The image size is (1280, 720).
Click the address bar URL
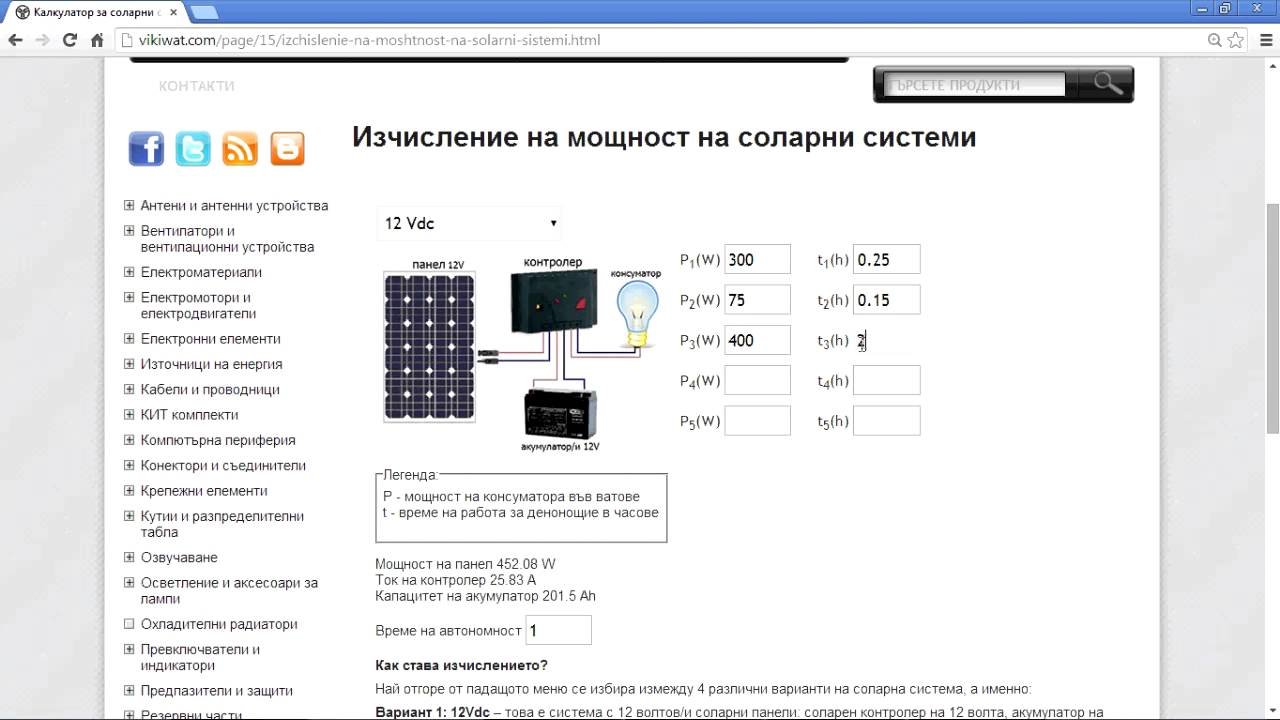[370, 41]
